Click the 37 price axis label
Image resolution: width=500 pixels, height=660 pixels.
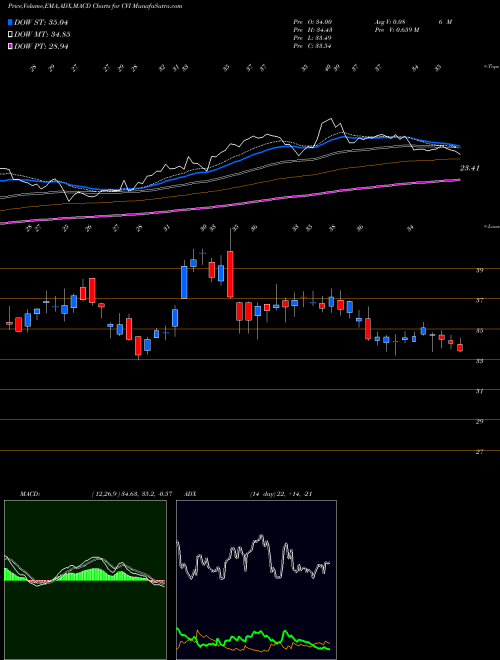[x=479, y=301]
